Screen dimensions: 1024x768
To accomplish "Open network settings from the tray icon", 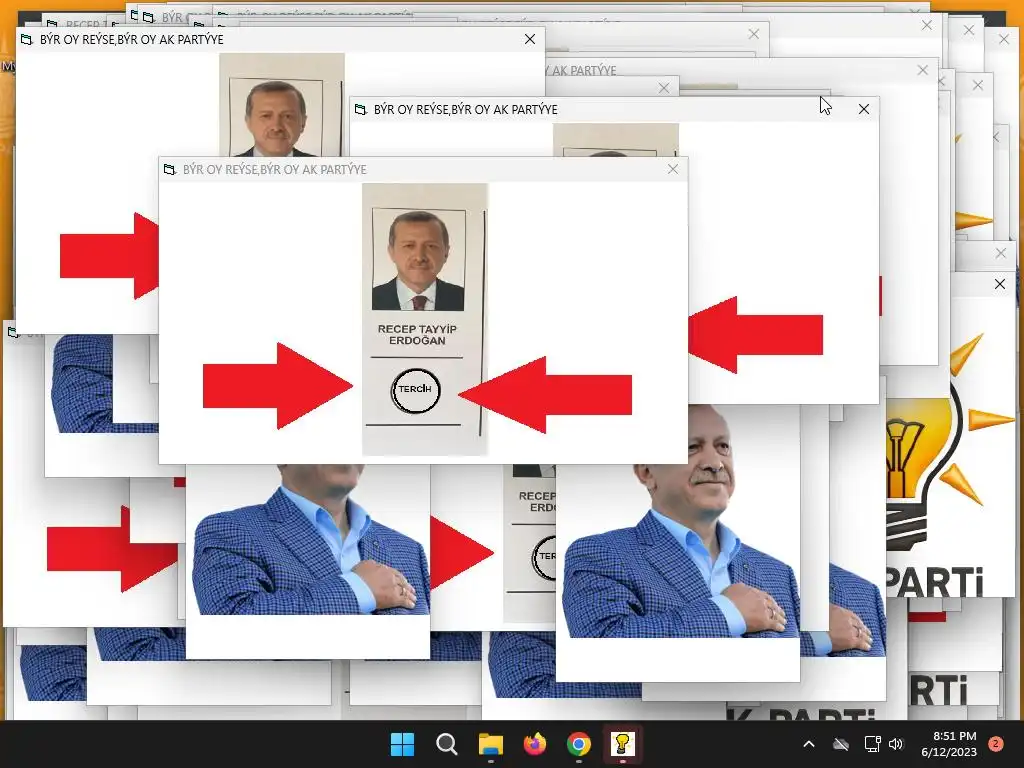I will [872, 744].
